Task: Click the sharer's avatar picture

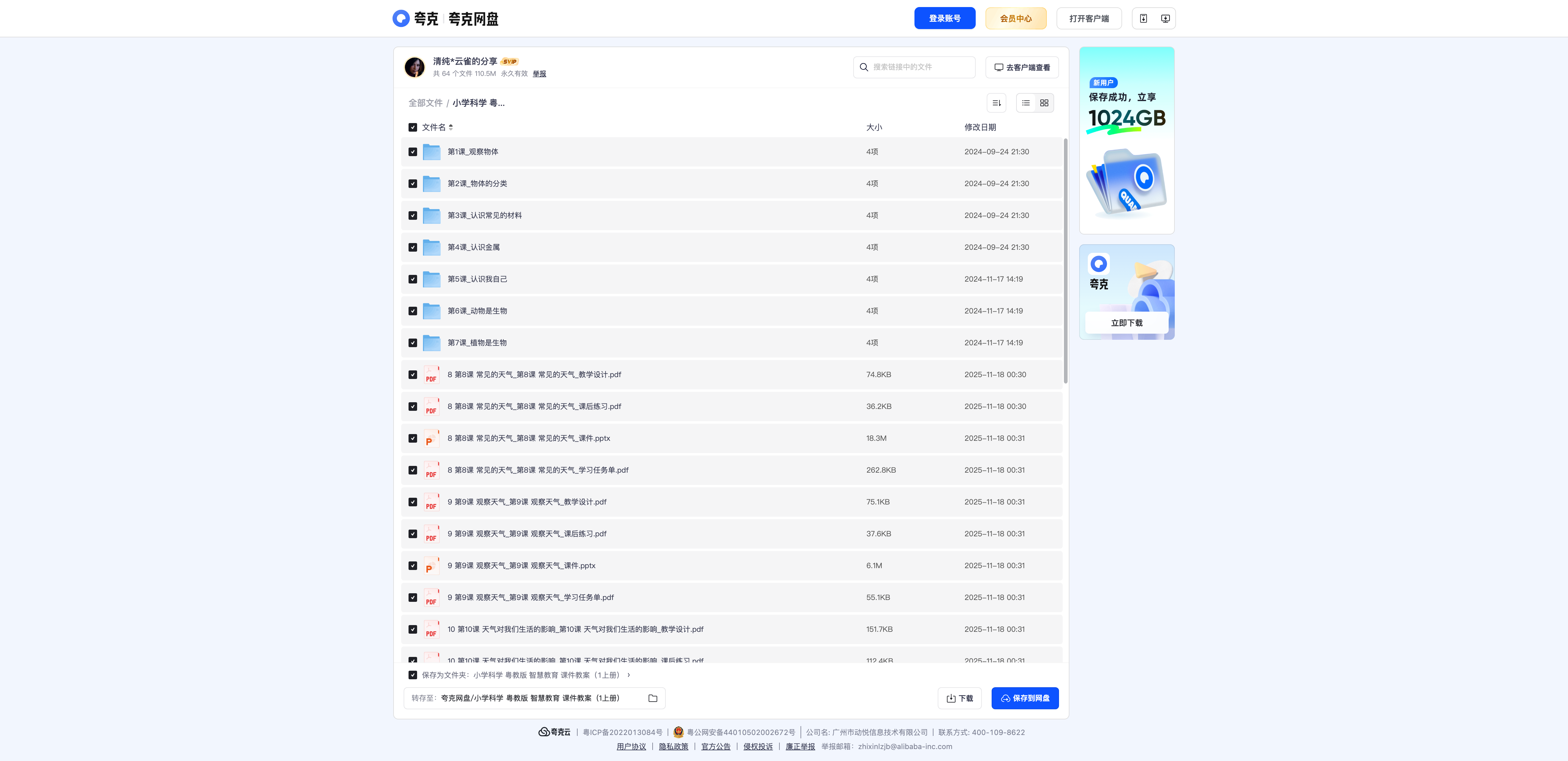Action: [415, 67]
